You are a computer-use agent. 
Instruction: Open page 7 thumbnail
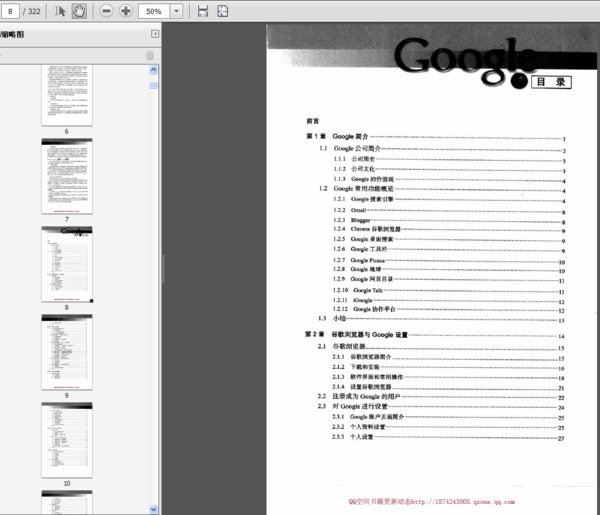(x=67, y=176)
